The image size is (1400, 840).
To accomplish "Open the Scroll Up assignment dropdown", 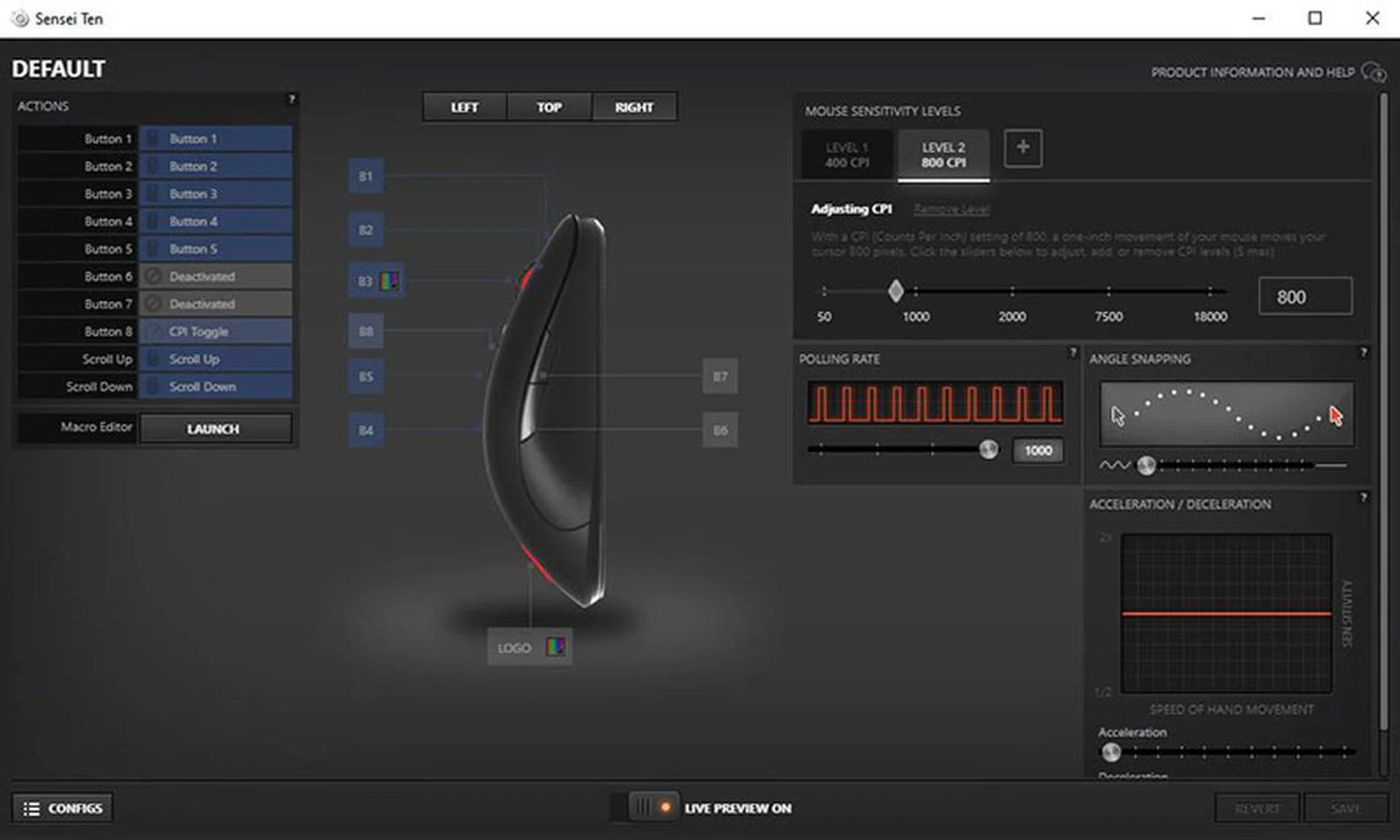I will [215, 359].
